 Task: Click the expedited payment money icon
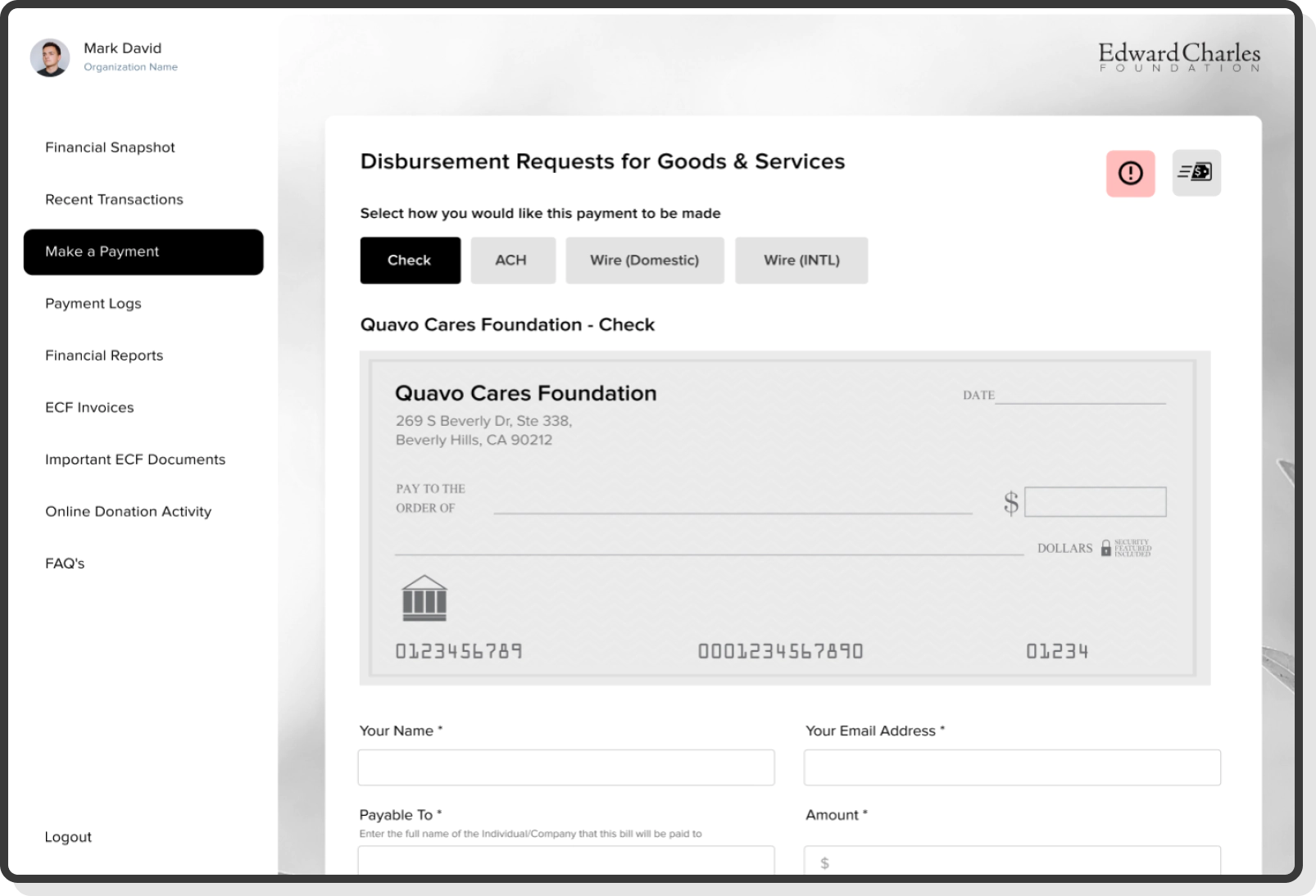tap(1196, 173)
